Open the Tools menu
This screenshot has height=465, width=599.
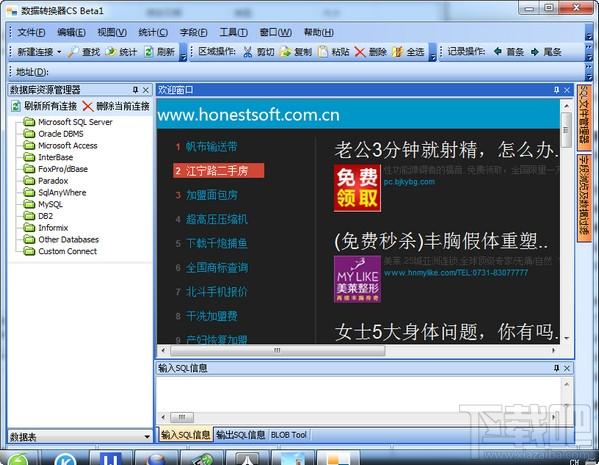click(x=233, y=32)
